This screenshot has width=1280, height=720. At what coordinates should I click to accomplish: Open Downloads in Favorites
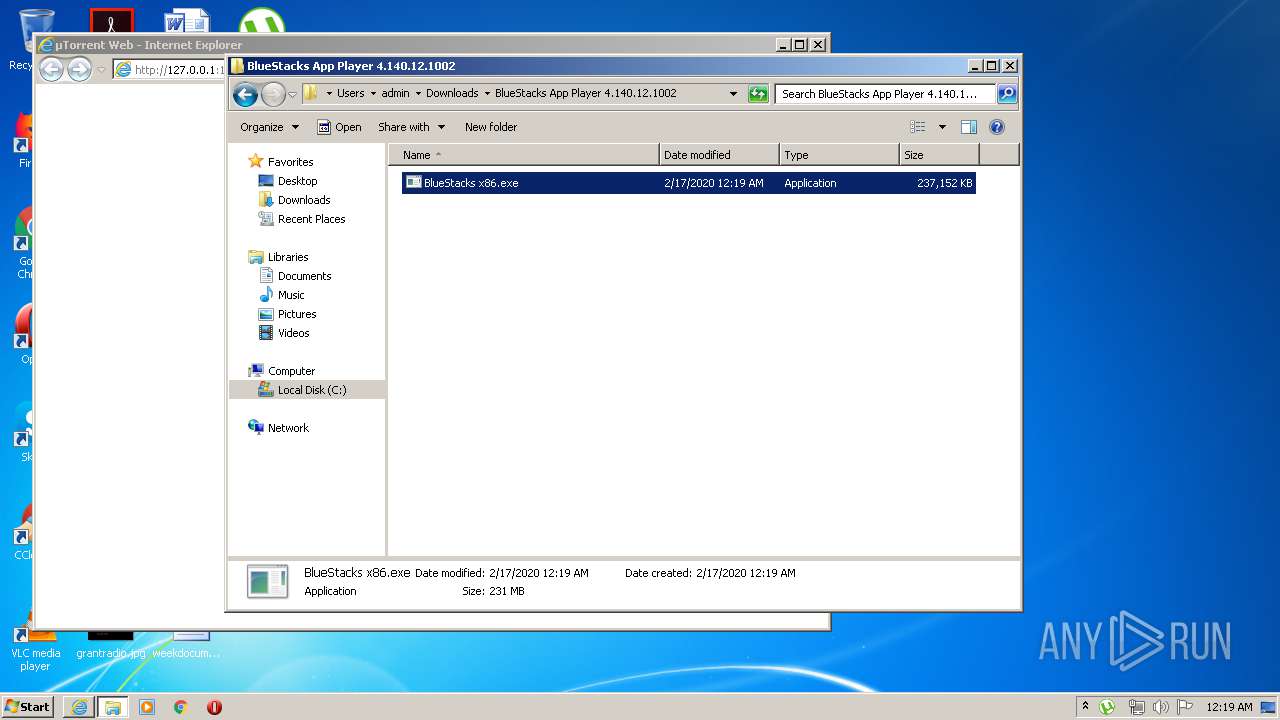[x=304, y=200]
